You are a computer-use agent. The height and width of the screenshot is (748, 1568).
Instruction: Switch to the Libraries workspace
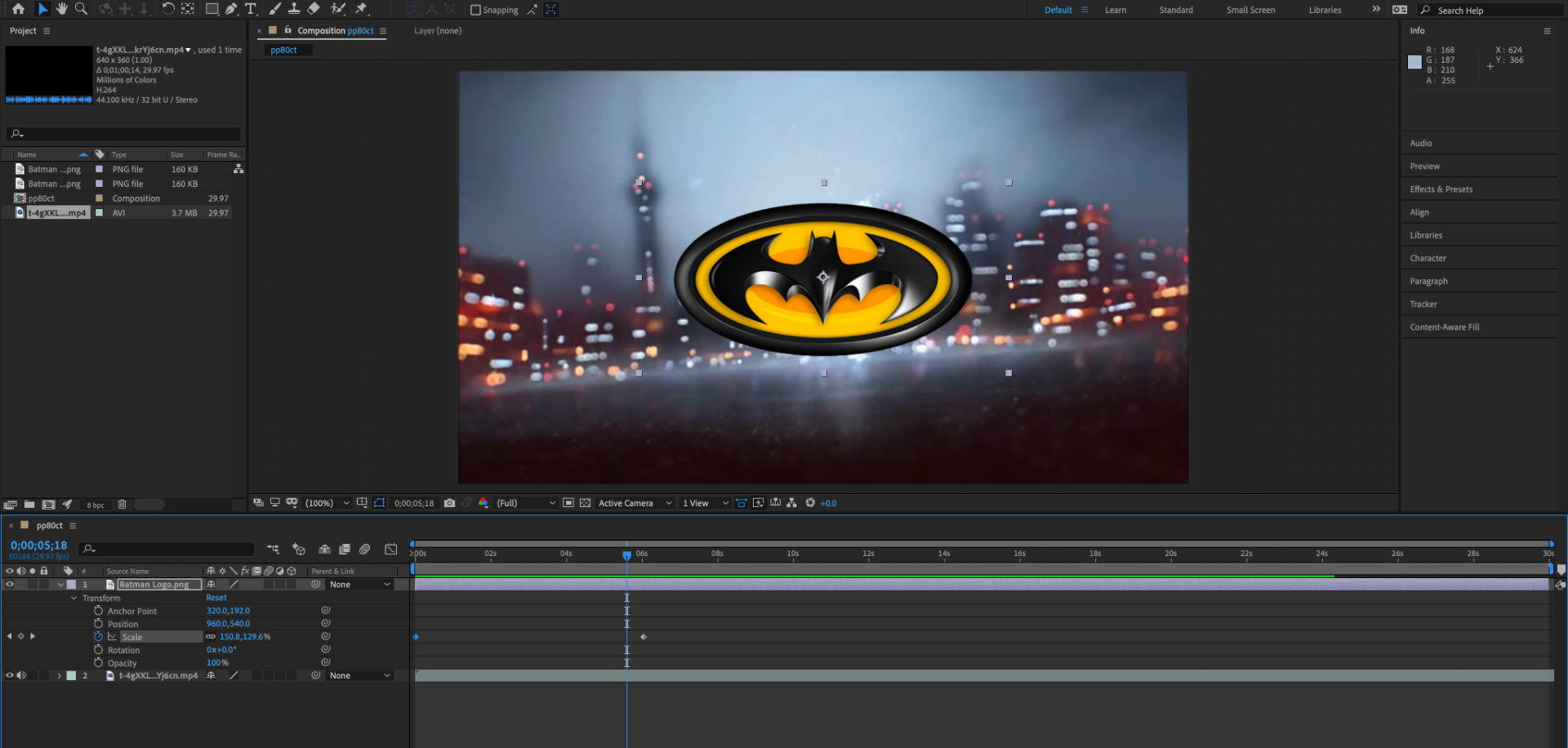[1325, 10]
